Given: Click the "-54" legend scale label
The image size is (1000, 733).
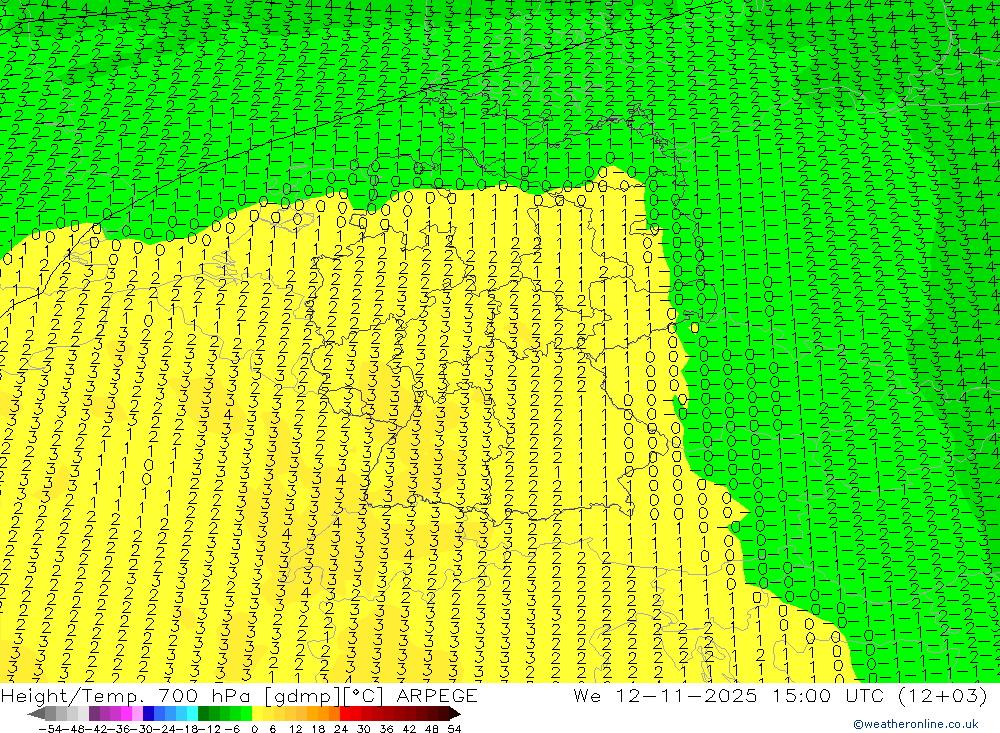Looking at the screenshot, I should tap(50, 729).
